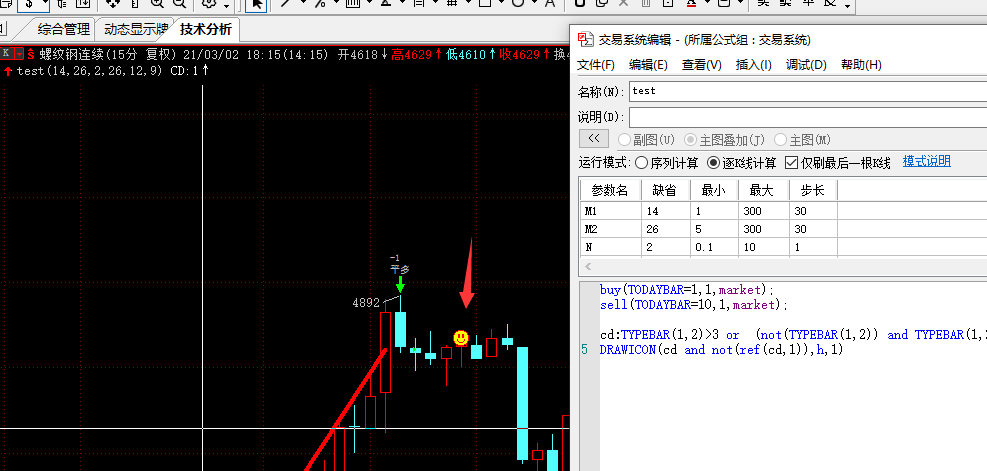Click the green 平多 down-arrow signal marker

400,285
